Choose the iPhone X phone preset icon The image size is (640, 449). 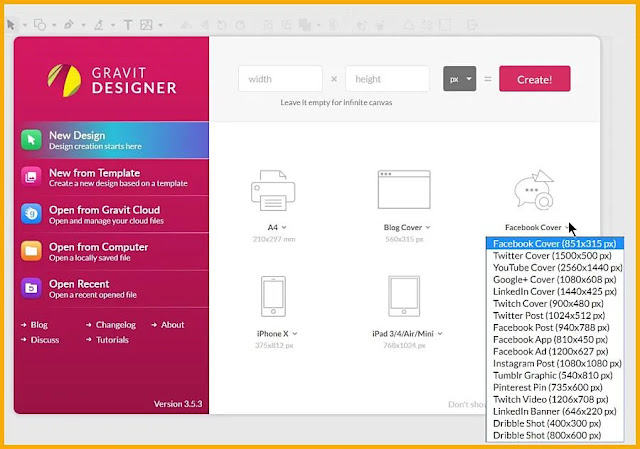[x=273, y=296]
